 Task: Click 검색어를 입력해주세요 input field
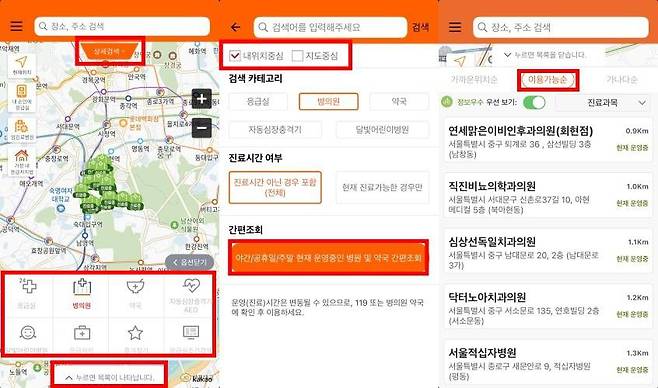(x=330, y=27)
